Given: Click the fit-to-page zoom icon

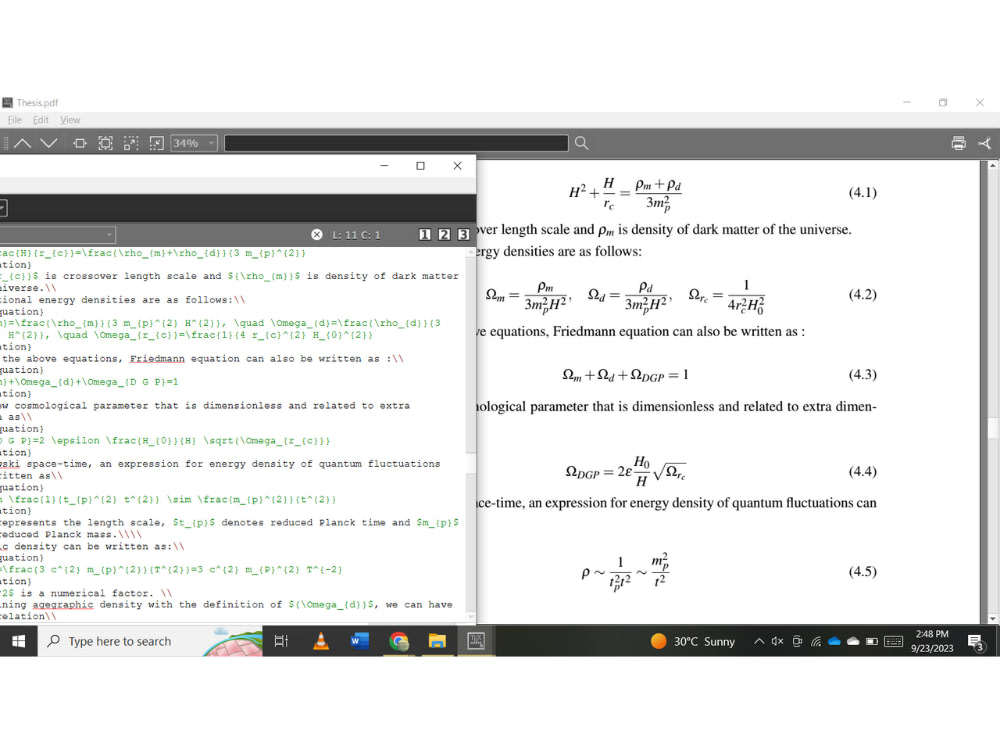Looking at the screenshot, I should (105, 142).
